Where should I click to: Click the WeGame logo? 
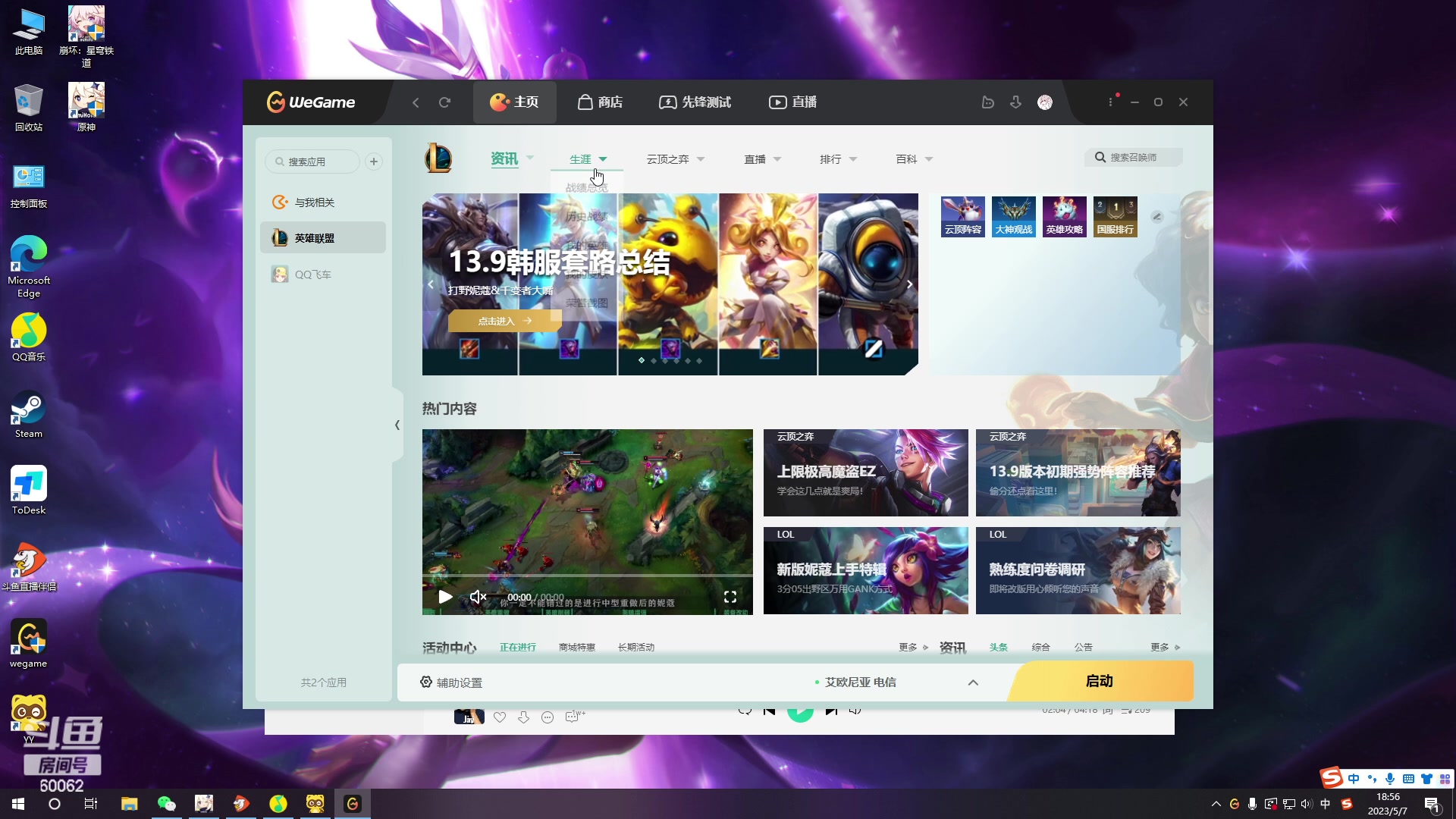[311, 102]
